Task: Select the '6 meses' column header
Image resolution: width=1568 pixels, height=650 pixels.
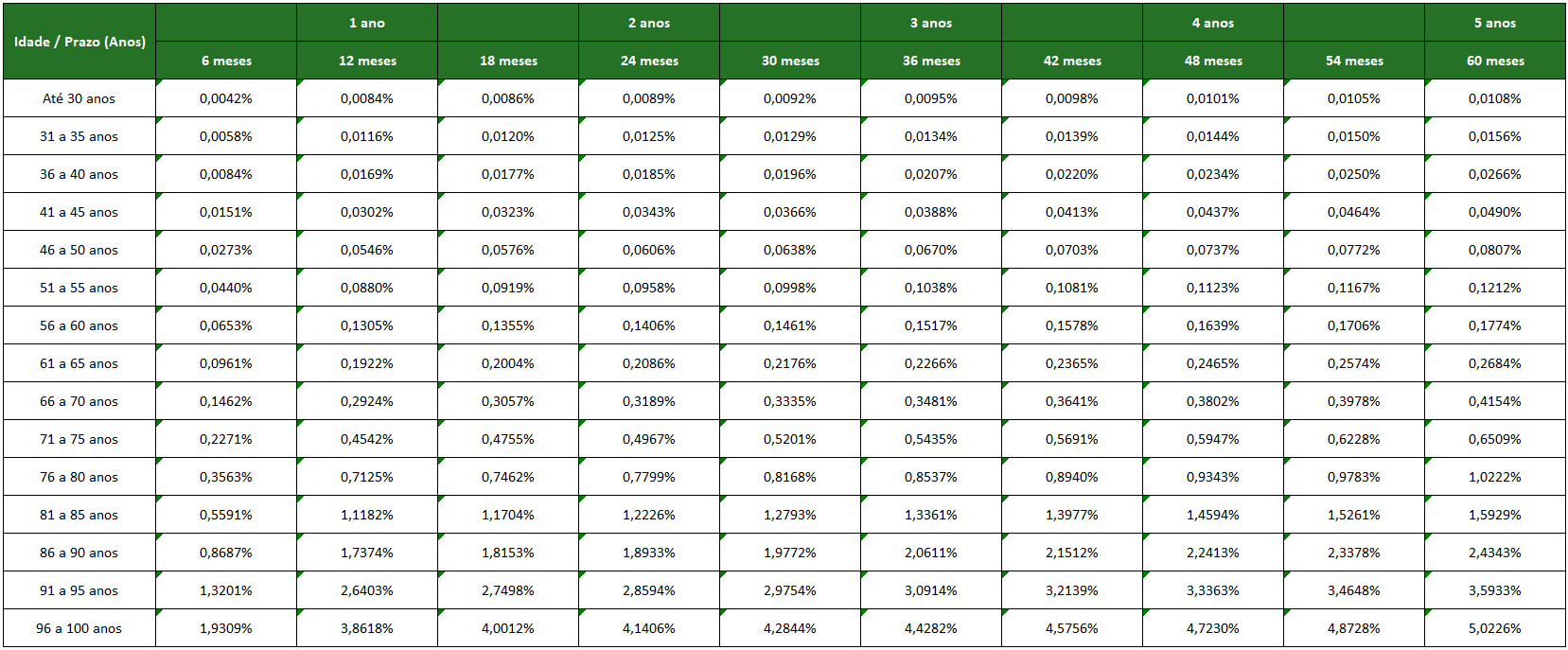Action: [x=226, y=61]
